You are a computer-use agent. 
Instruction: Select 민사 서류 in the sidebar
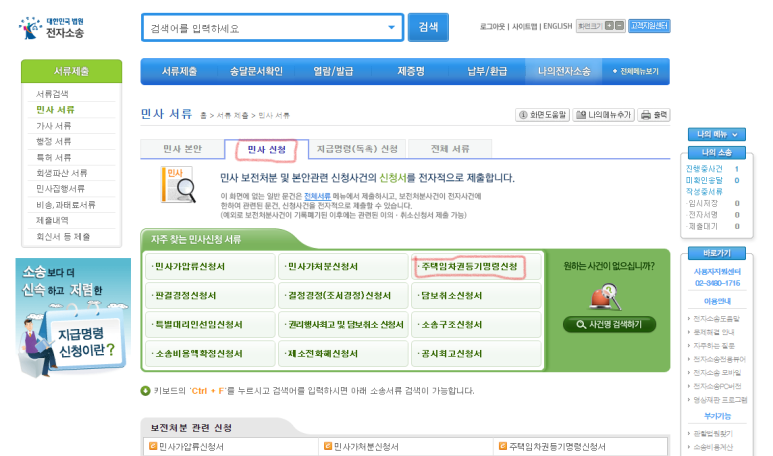(x=55, y=109)
